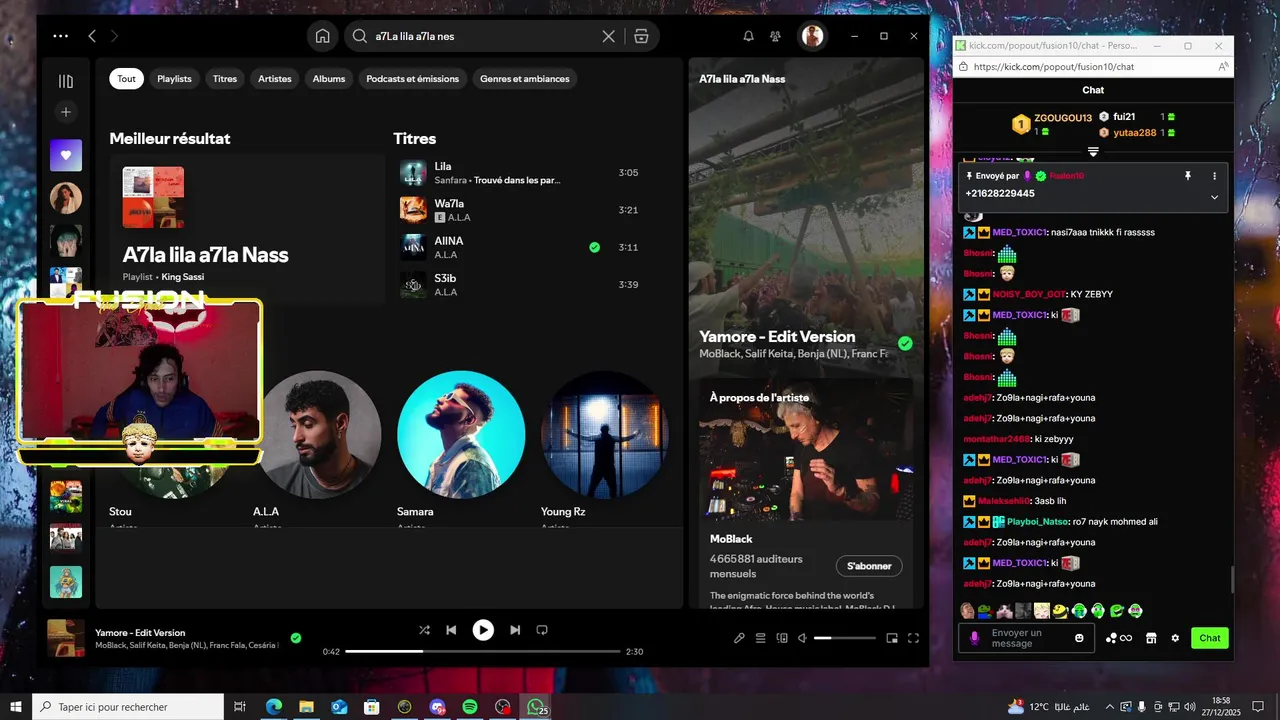The height and width of the screenshot is (720, 1280).
Task: Collapse the Kick gift leaderboard
Action: pos(1093,152)
